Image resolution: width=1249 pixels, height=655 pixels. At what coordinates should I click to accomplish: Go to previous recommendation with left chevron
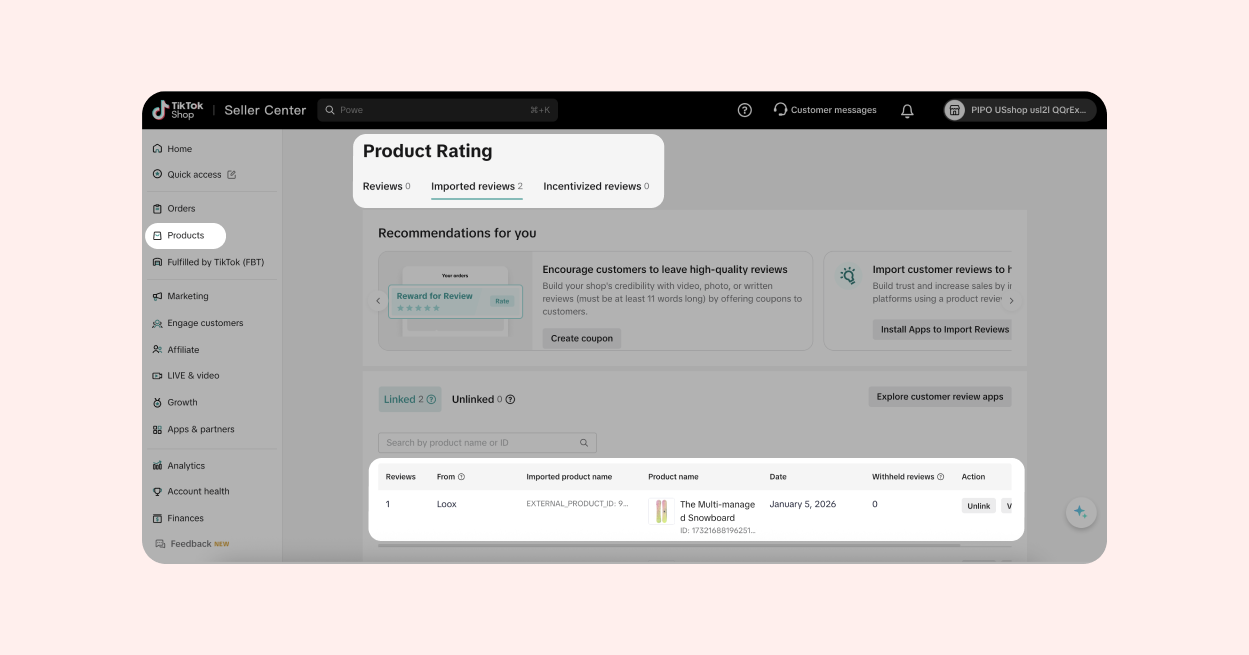(x=378, y=301)
